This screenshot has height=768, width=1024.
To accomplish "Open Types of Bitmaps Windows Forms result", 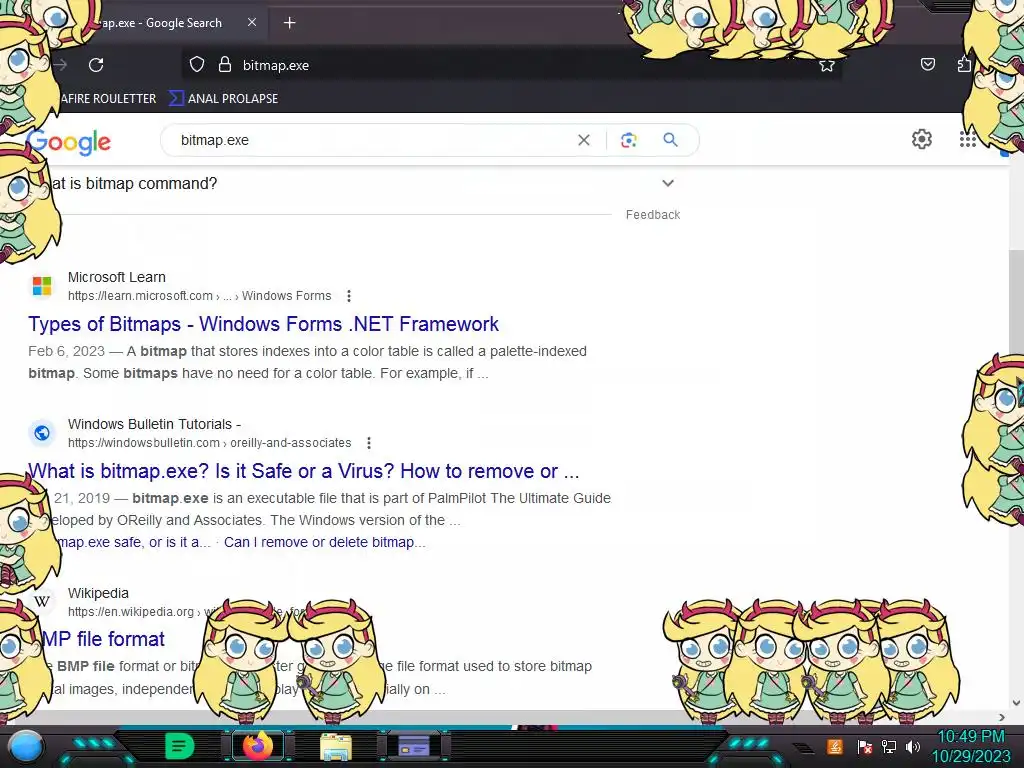I will pos(263,324).
